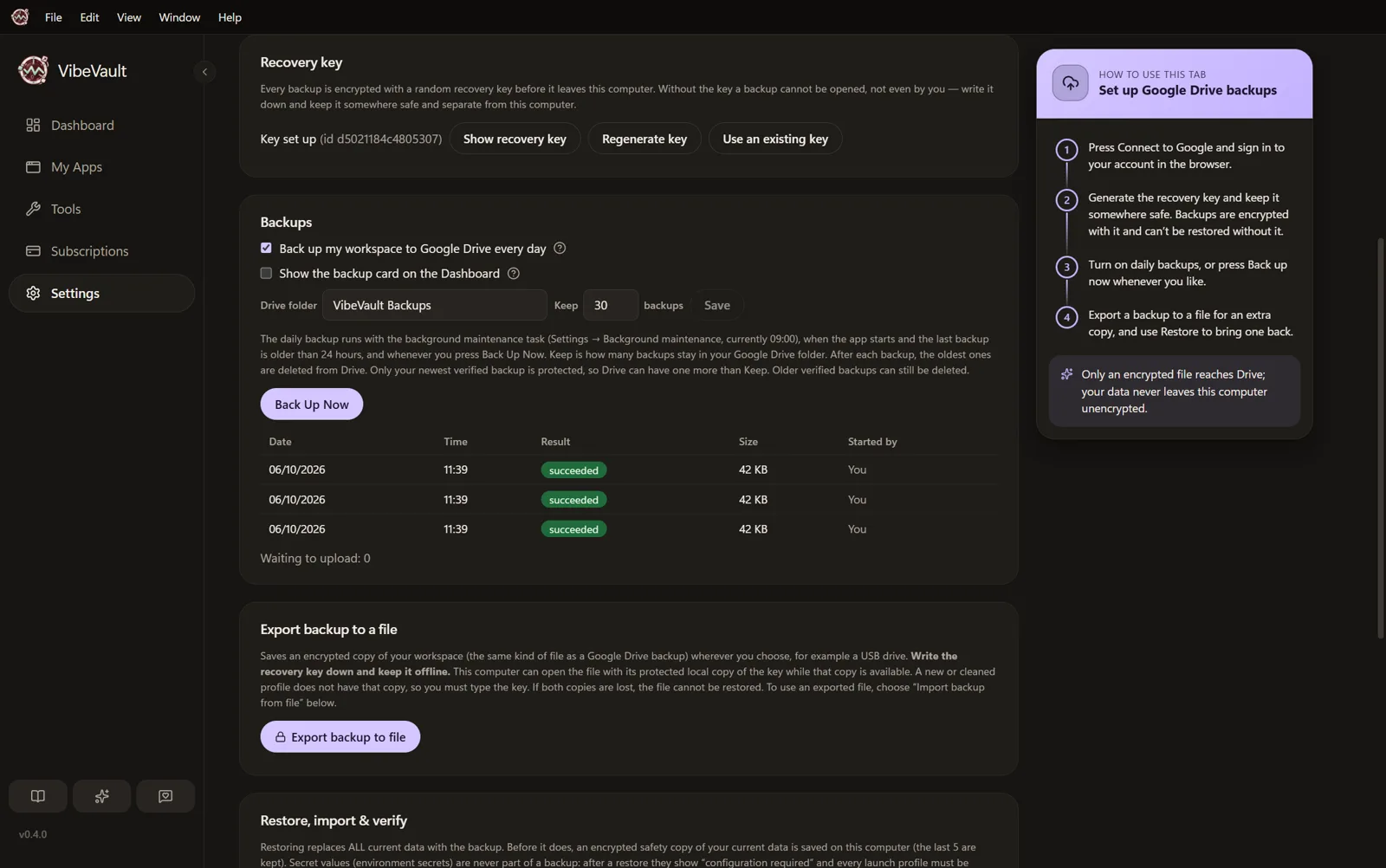Click the feedback icon at the sidebar bottom

[165, 796]
